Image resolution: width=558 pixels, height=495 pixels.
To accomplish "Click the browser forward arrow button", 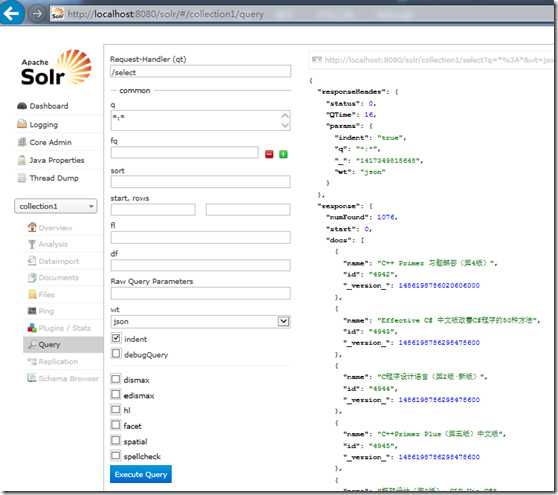I will tap(37, 14).
